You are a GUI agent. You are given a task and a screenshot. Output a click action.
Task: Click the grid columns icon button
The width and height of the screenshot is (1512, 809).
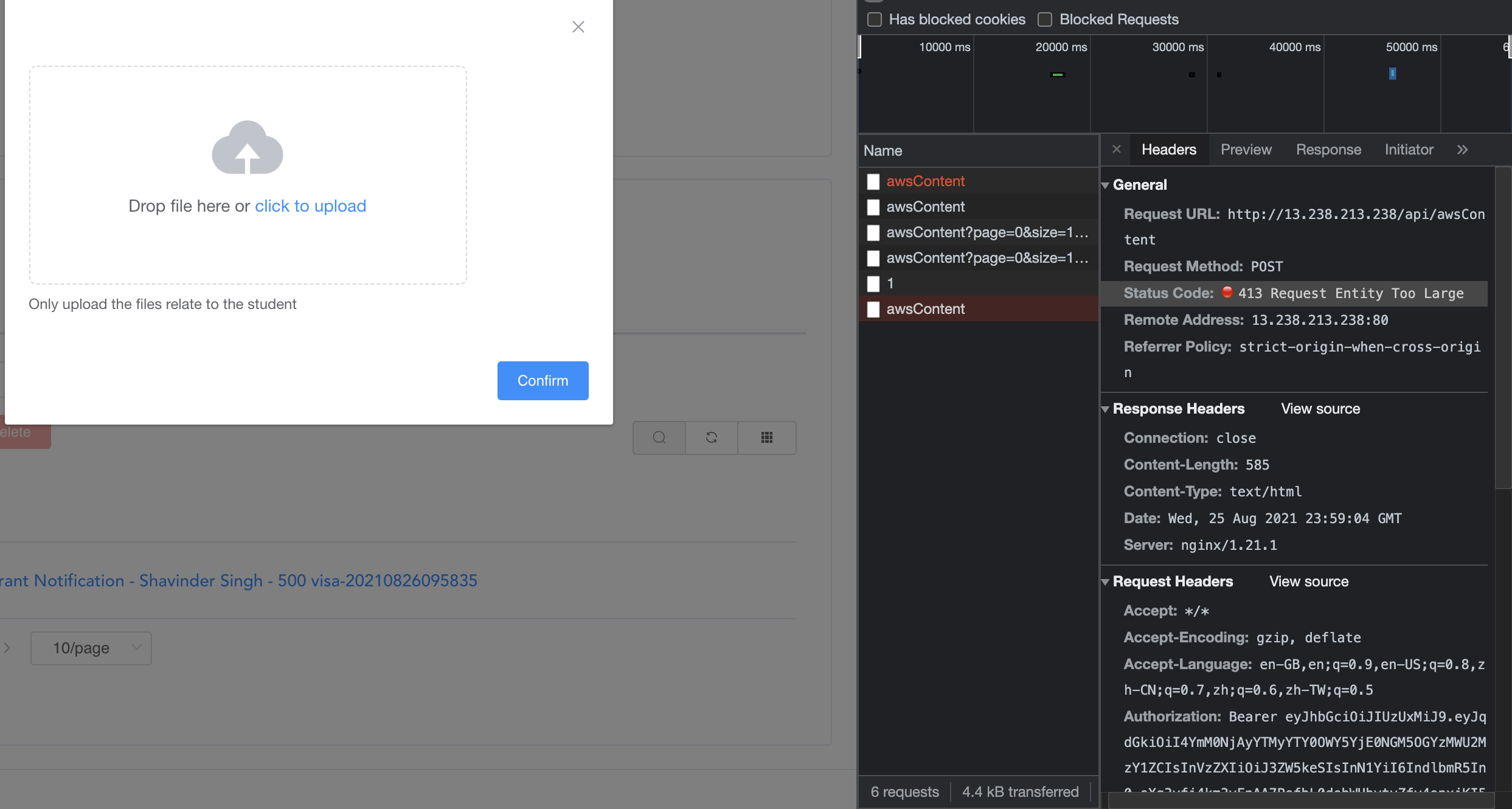[767, 437]
